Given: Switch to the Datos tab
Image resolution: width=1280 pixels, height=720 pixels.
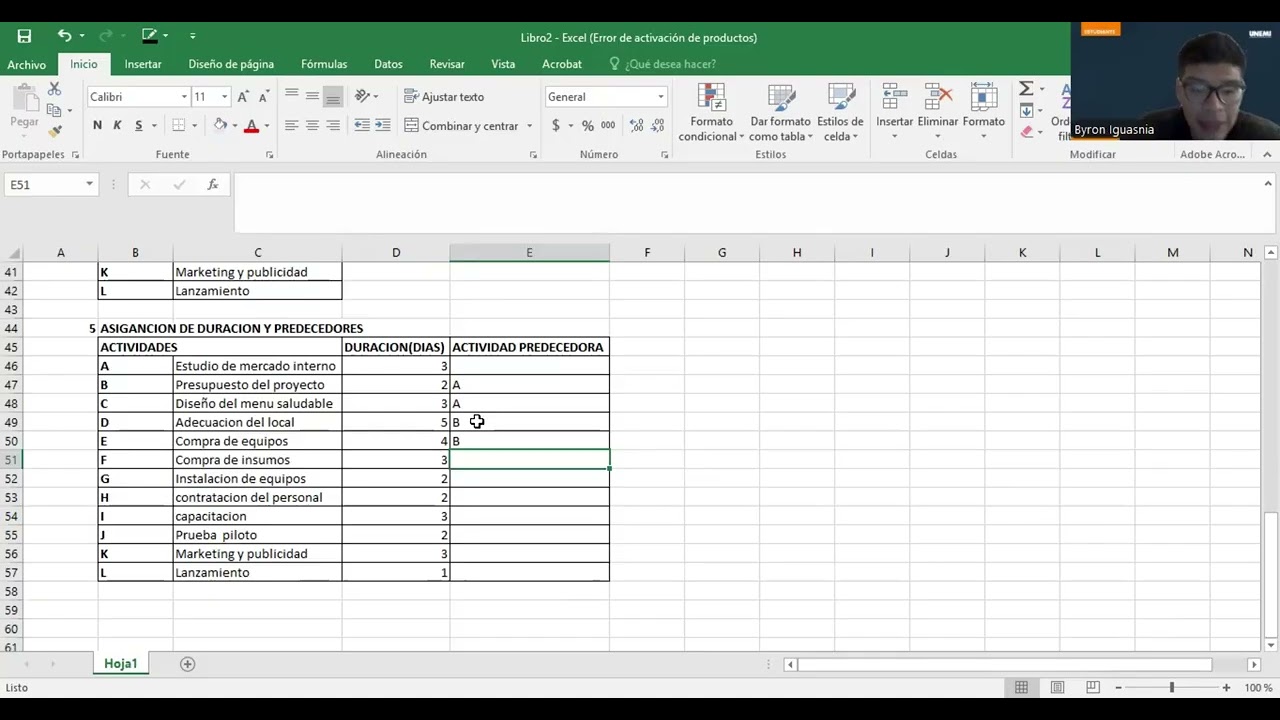Looking at the screenshot, I should click(x=388, y=64).
